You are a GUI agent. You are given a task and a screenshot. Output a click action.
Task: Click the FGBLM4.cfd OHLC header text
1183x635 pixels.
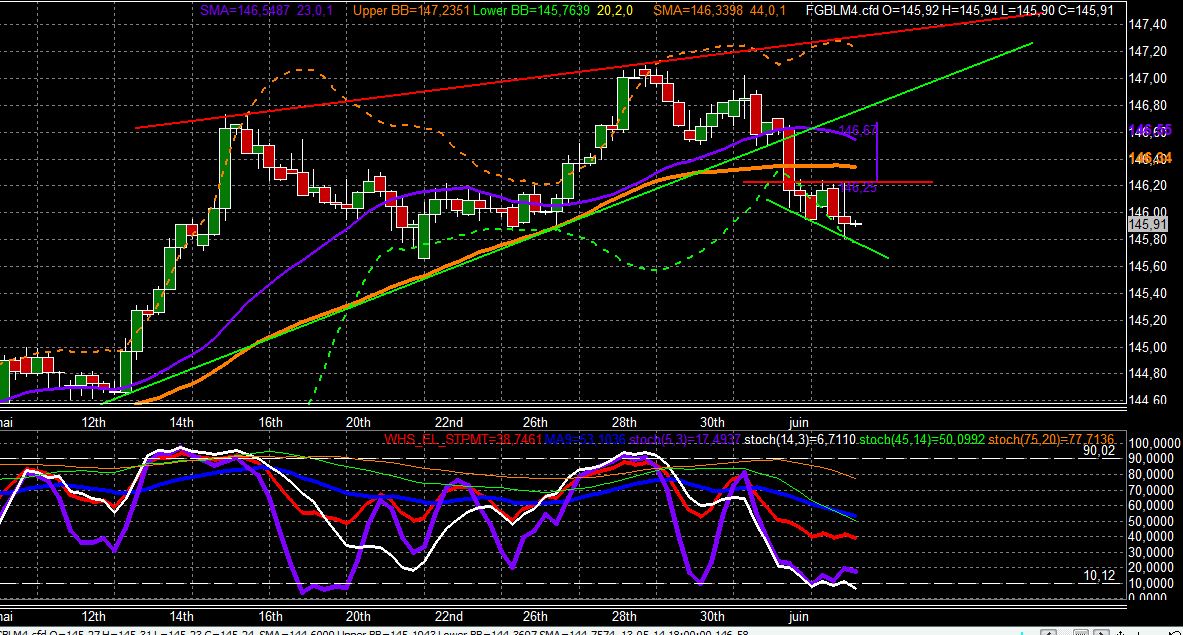(x=960, y=11)
